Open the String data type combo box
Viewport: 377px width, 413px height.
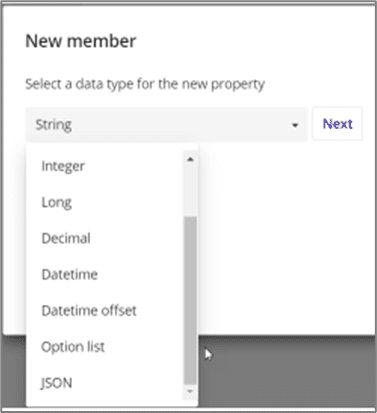(x=166, y=124)
